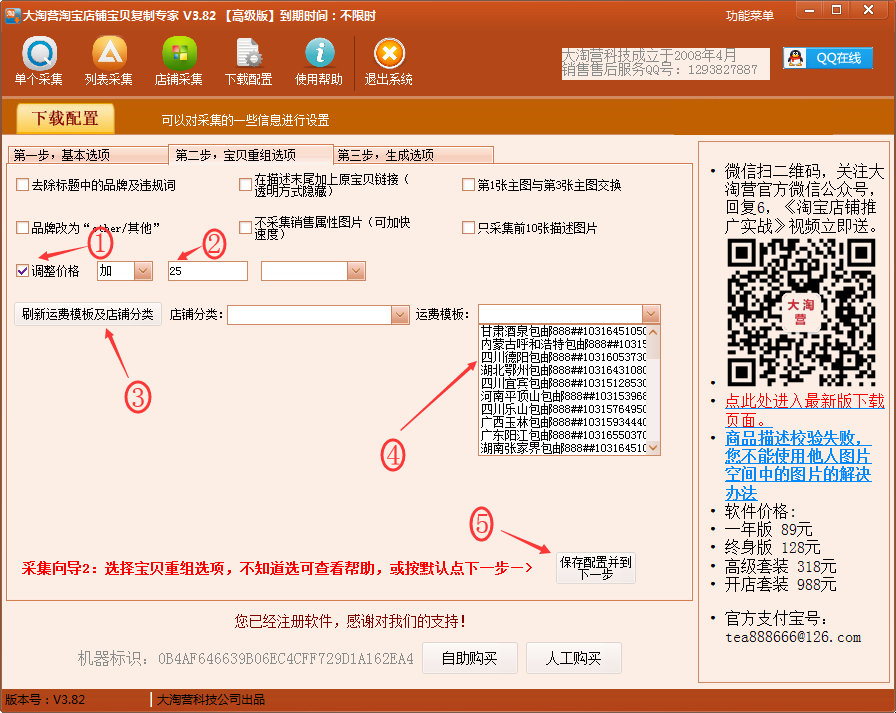Open the 加 price operation dropdown
This screenshot has width=896, height=713.
click(143, 271)
